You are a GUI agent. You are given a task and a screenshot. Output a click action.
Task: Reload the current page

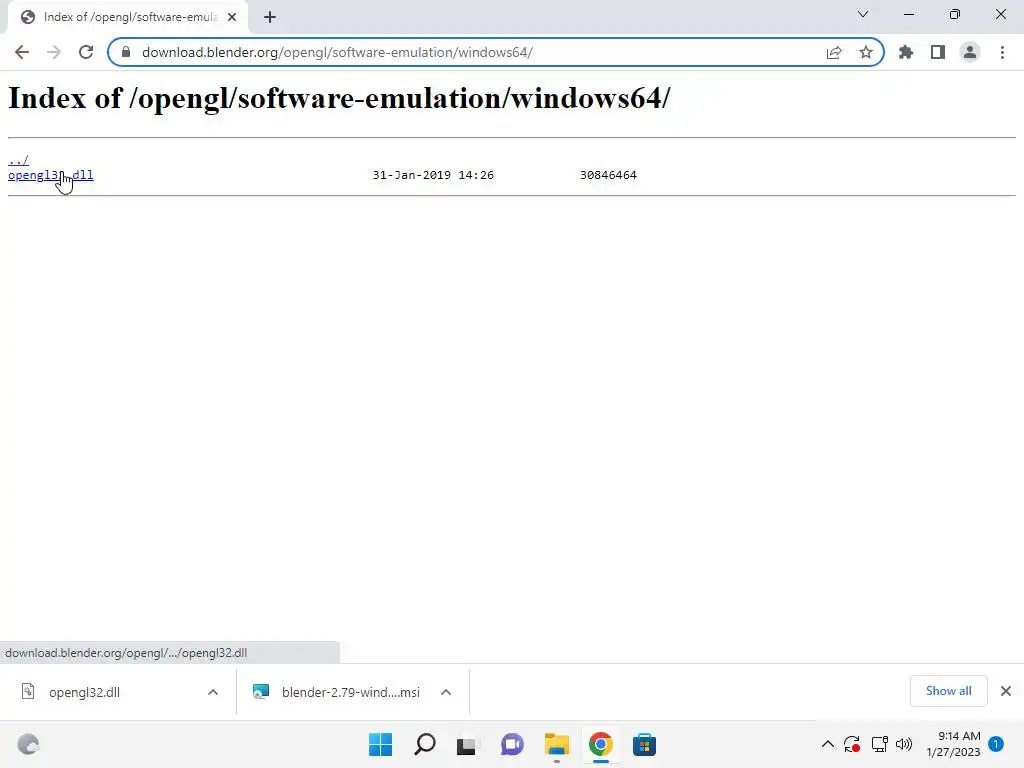(x=86, y=52)
